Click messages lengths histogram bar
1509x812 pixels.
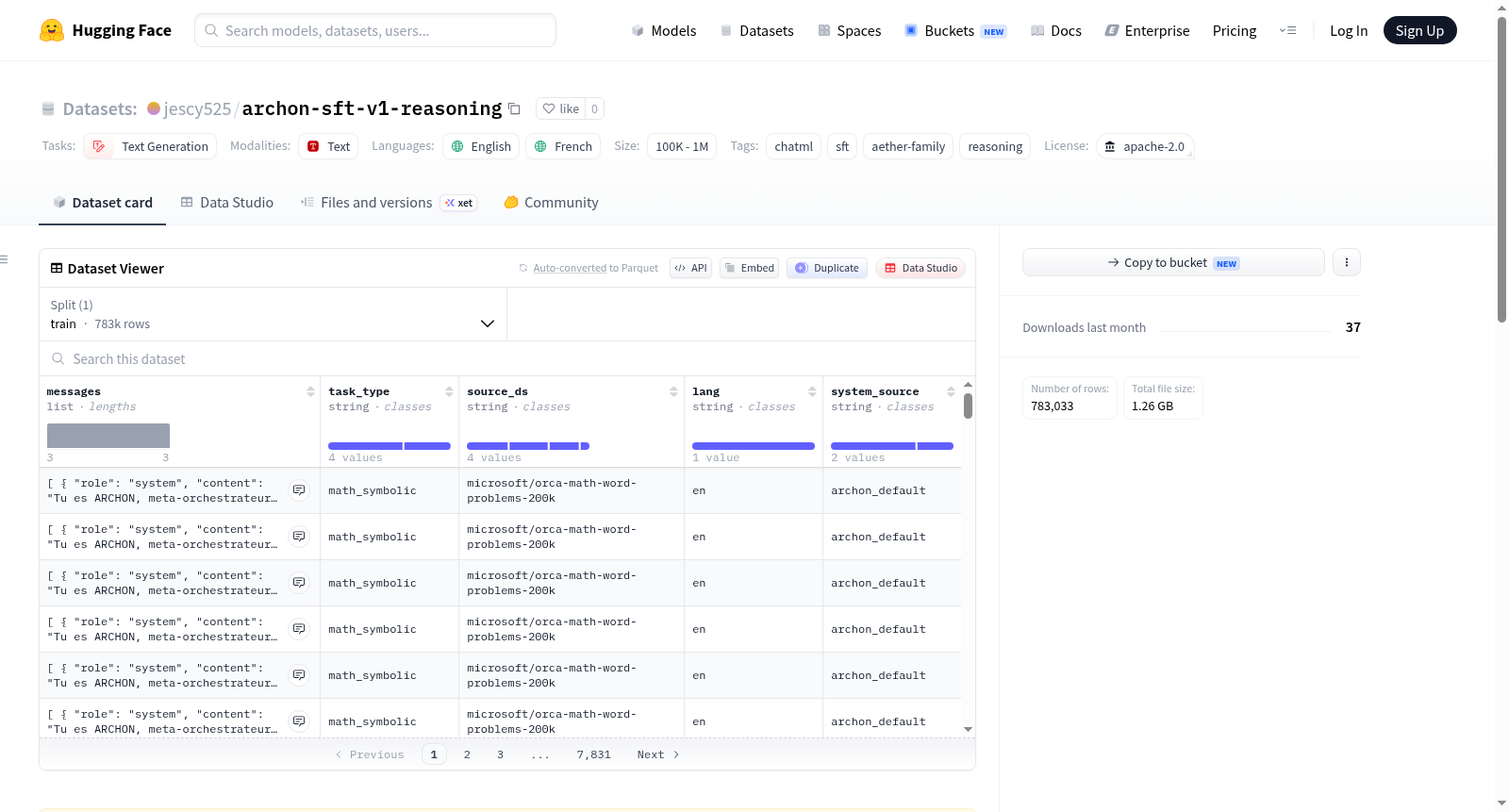pyautogui.click(x=108, y=436)
